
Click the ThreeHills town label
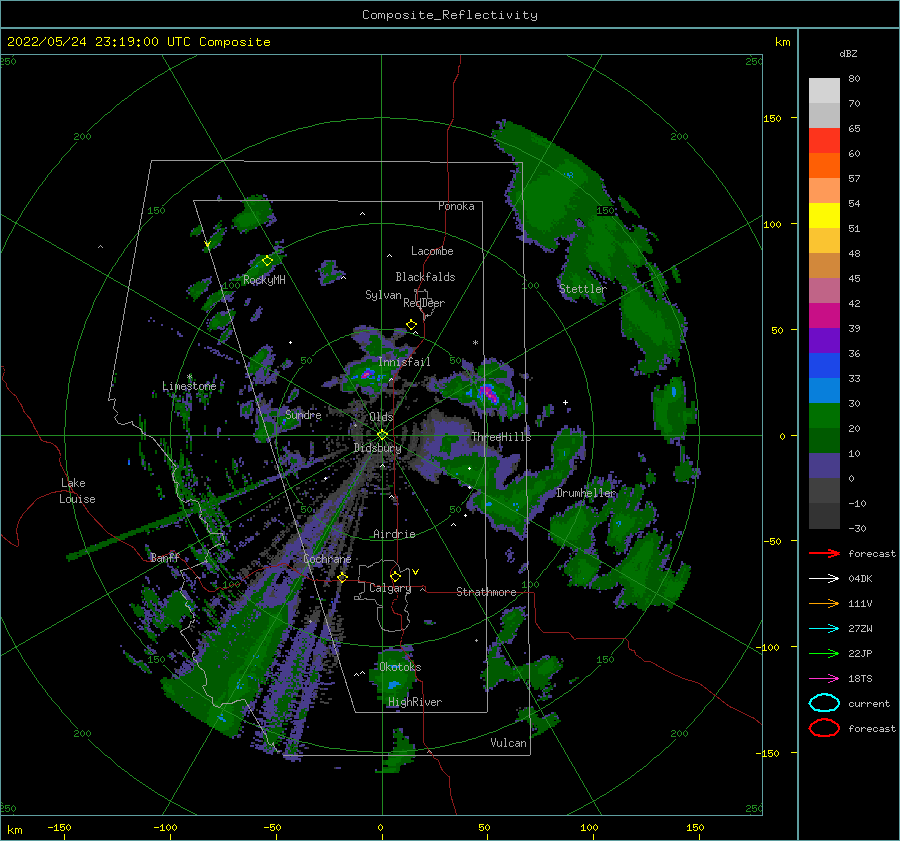(501, 437)
